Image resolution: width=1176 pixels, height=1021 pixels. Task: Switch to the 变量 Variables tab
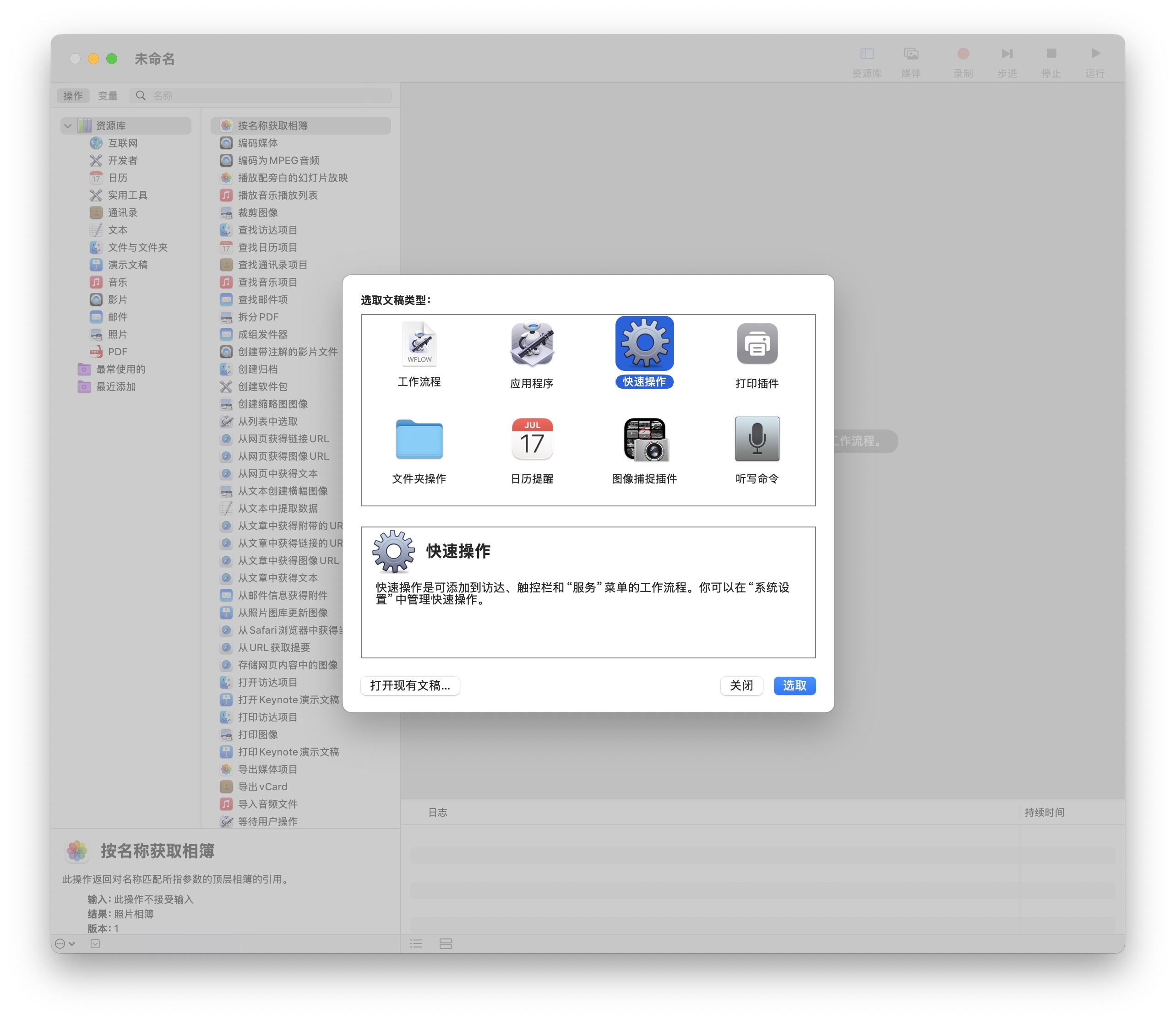pos(107,96)
